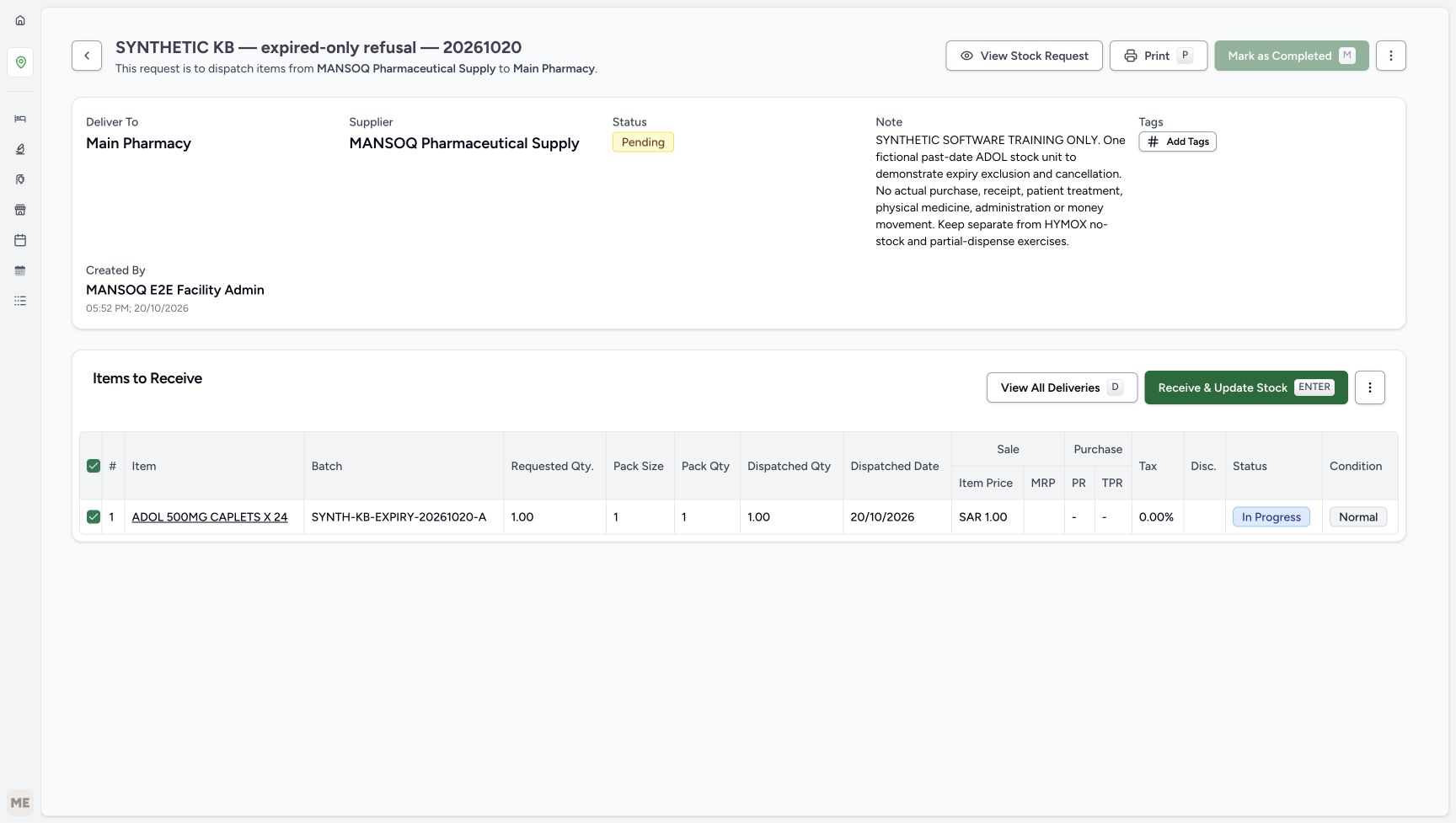The height and width of the screenshot is (823, 1456).
Task: Click the Normal condition badge
Action: 1358,517
